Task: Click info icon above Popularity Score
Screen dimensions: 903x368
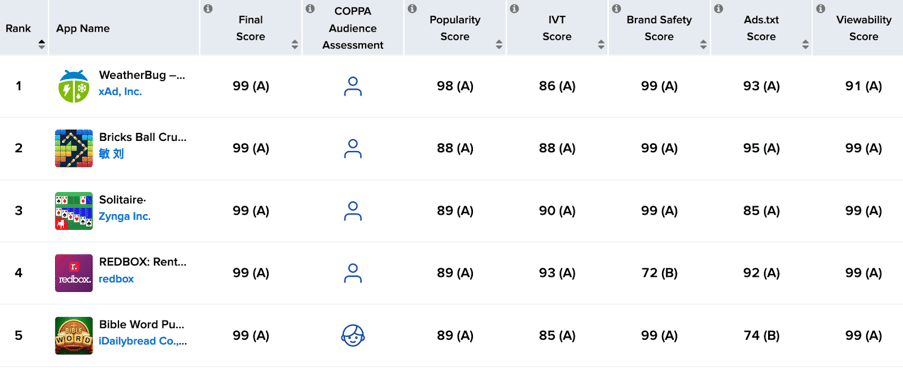Action: (413, 9)
